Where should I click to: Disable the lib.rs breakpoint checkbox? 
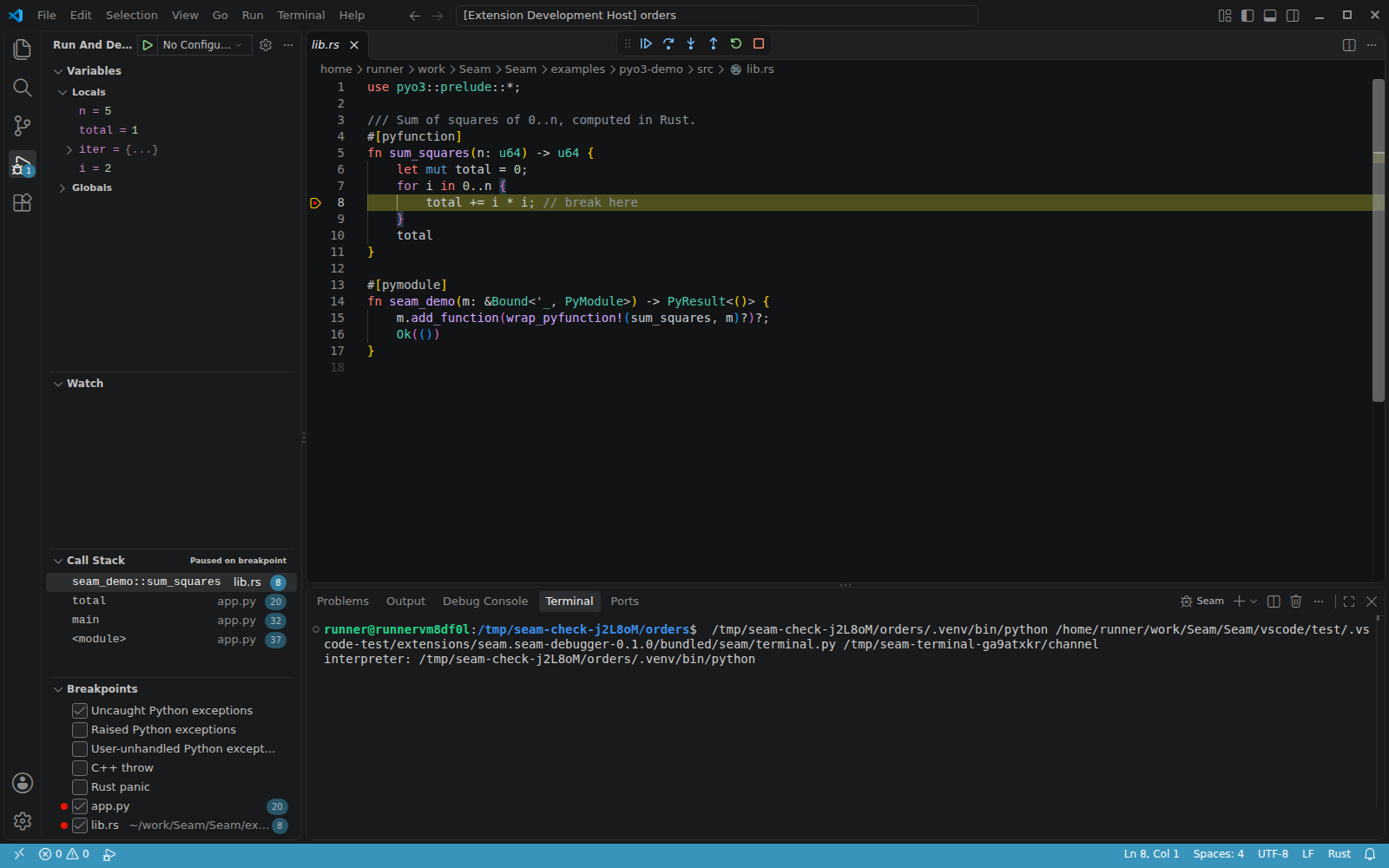(80, 825)
